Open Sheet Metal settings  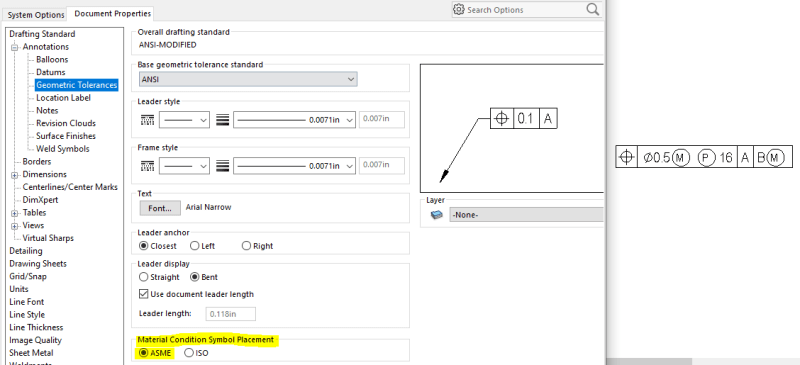(31, 353)
